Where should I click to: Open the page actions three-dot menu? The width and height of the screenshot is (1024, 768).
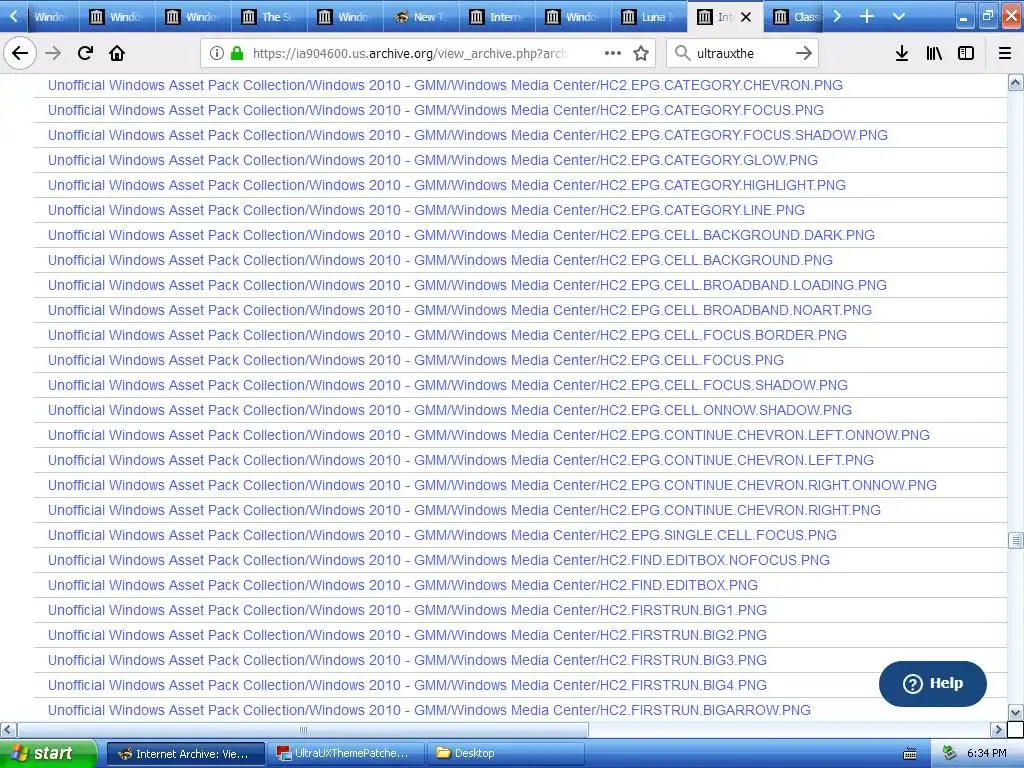pyautogui.click(x=613, y=53)
